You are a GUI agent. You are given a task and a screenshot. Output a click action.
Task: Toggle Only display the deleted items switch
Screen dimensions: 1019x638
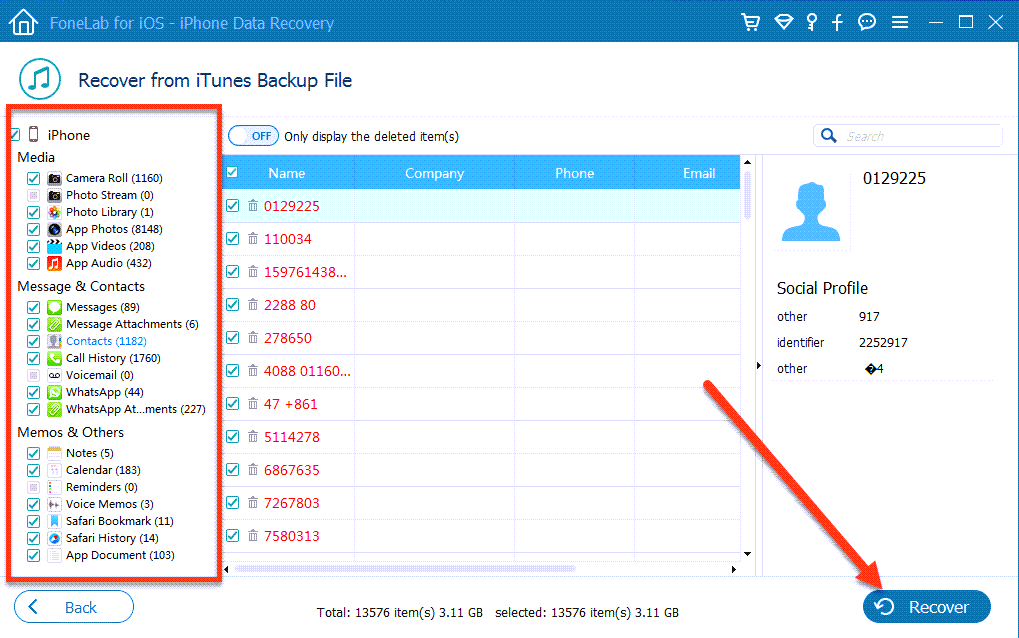click(254, 136)
